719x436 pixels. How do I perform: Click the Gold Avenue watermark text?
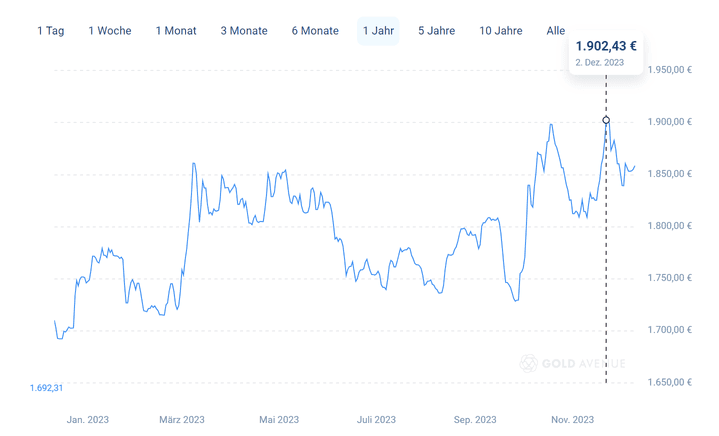583,363
